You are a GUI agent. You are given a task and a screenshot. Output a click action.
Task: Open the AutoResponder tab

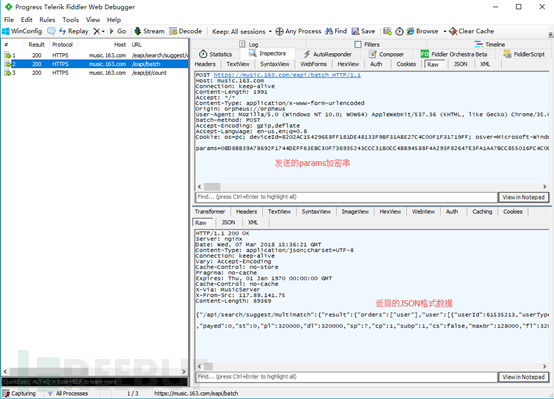[x=328, y=54]
